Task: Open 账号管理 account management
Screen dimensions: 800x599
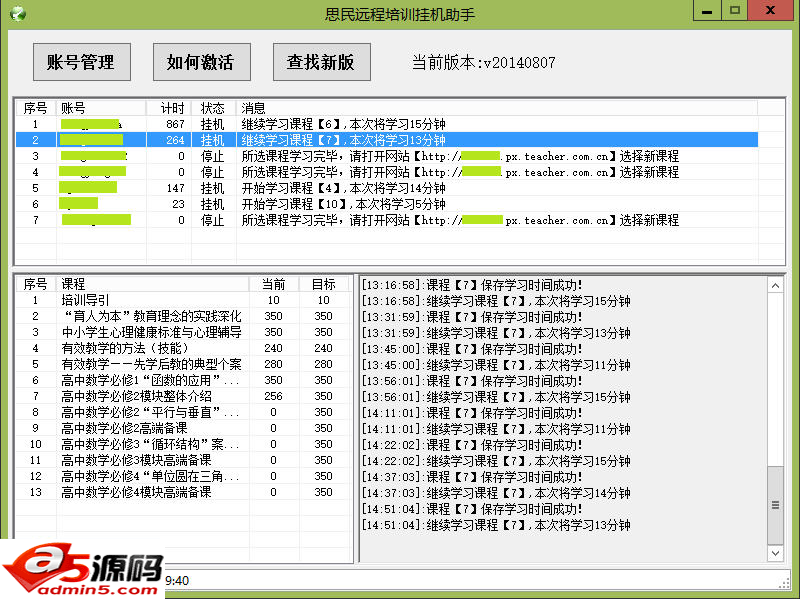Action: [81, 62]
